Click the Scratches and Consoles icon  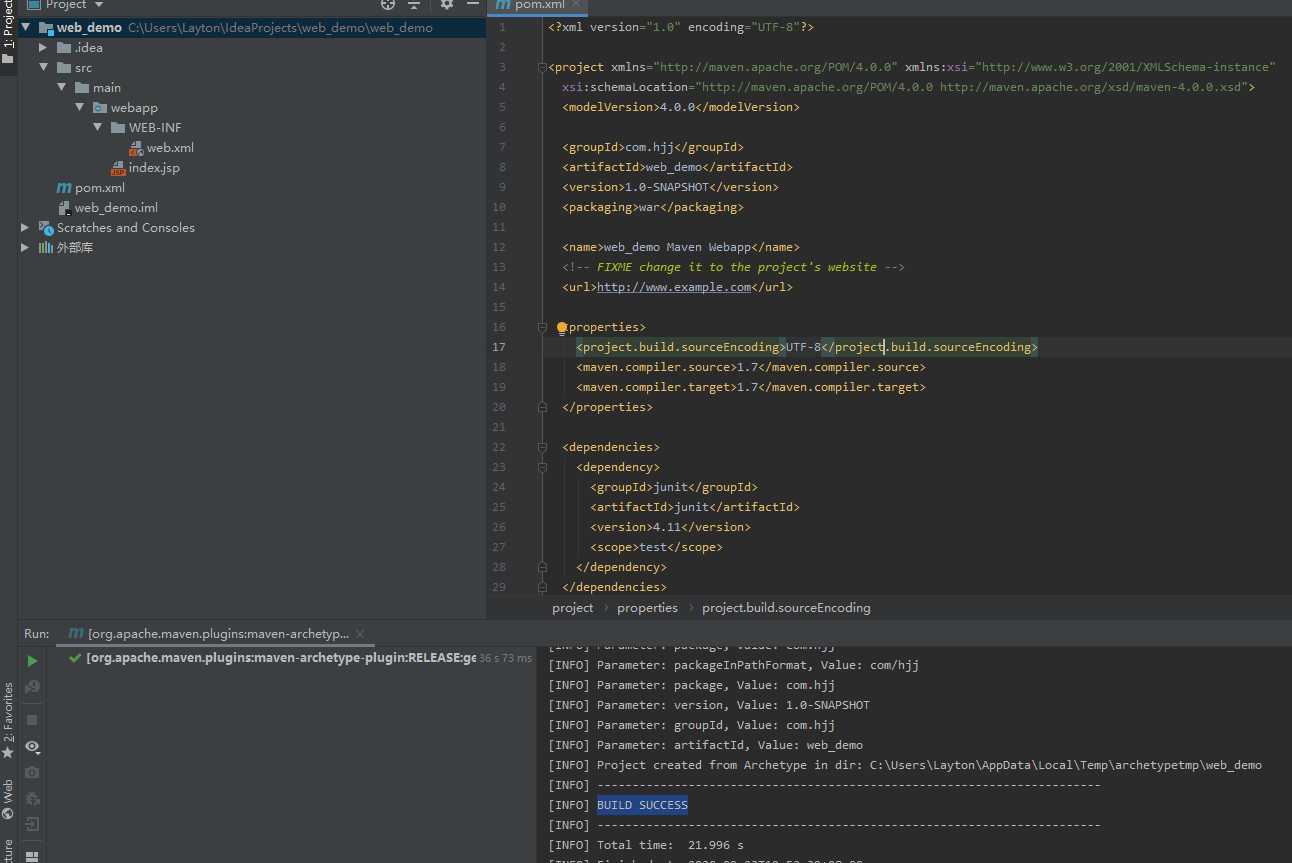(x=46, y=228)
